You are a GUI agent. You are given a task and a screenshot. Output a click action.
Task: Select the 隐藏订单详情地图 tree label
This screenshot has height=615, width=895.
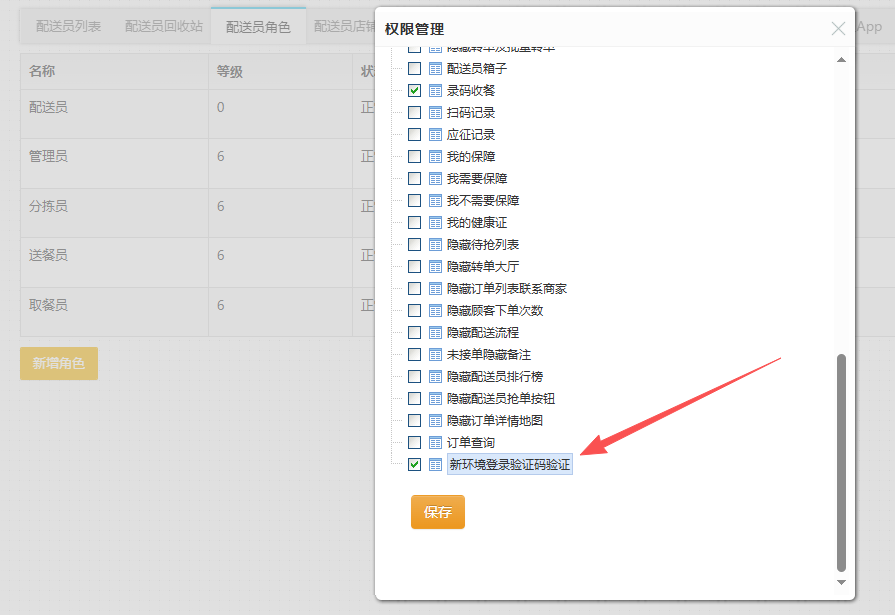coord(494,421)
